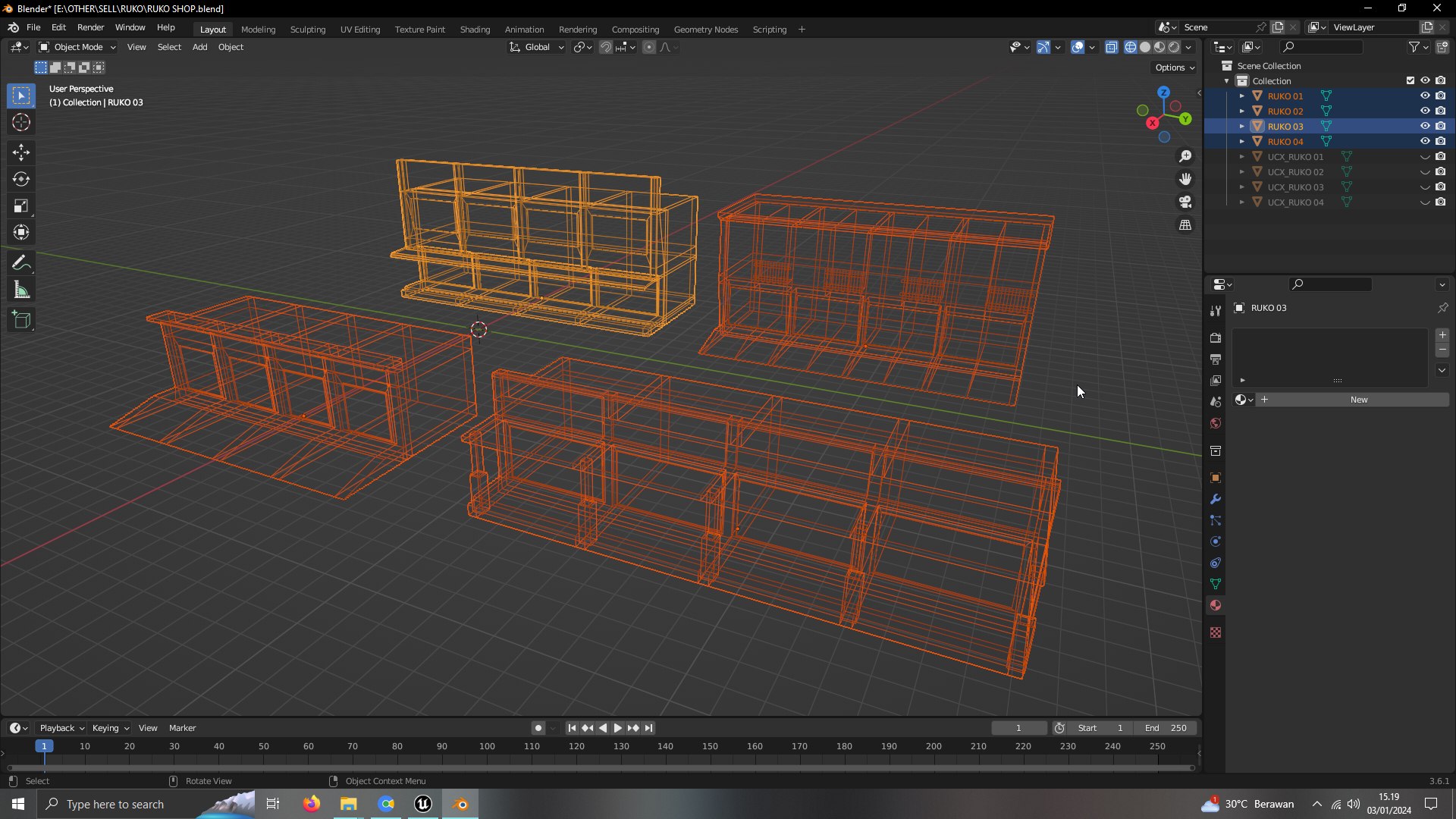Click the current frame field showing 1
The width and height of the screenshot is (1456, 819).
pyautogui.click(x=1018, y=728)
